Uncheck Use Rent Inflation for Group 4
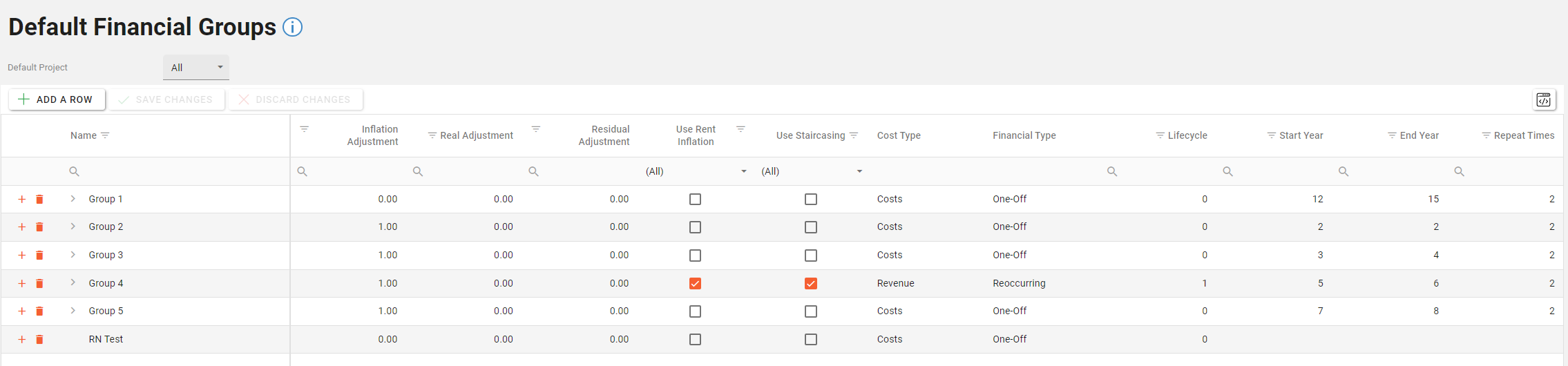Viewport: 1568px width, 366px height. point(695,284)
